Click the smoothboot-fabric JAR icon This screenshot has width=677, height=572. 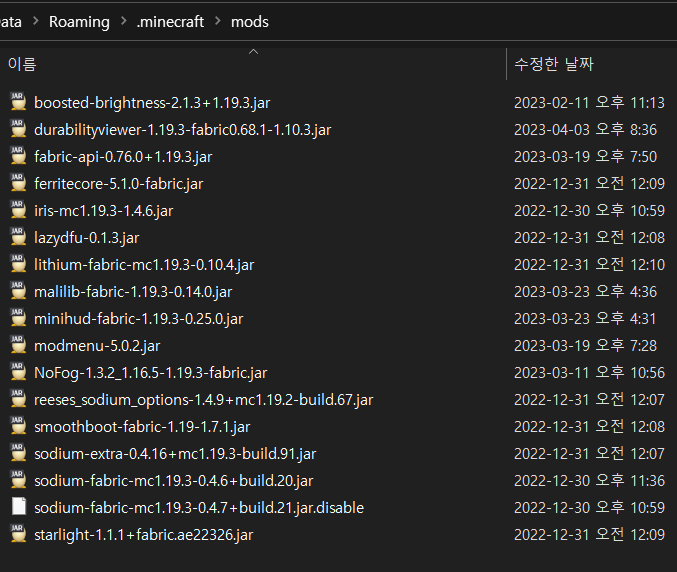18,426
